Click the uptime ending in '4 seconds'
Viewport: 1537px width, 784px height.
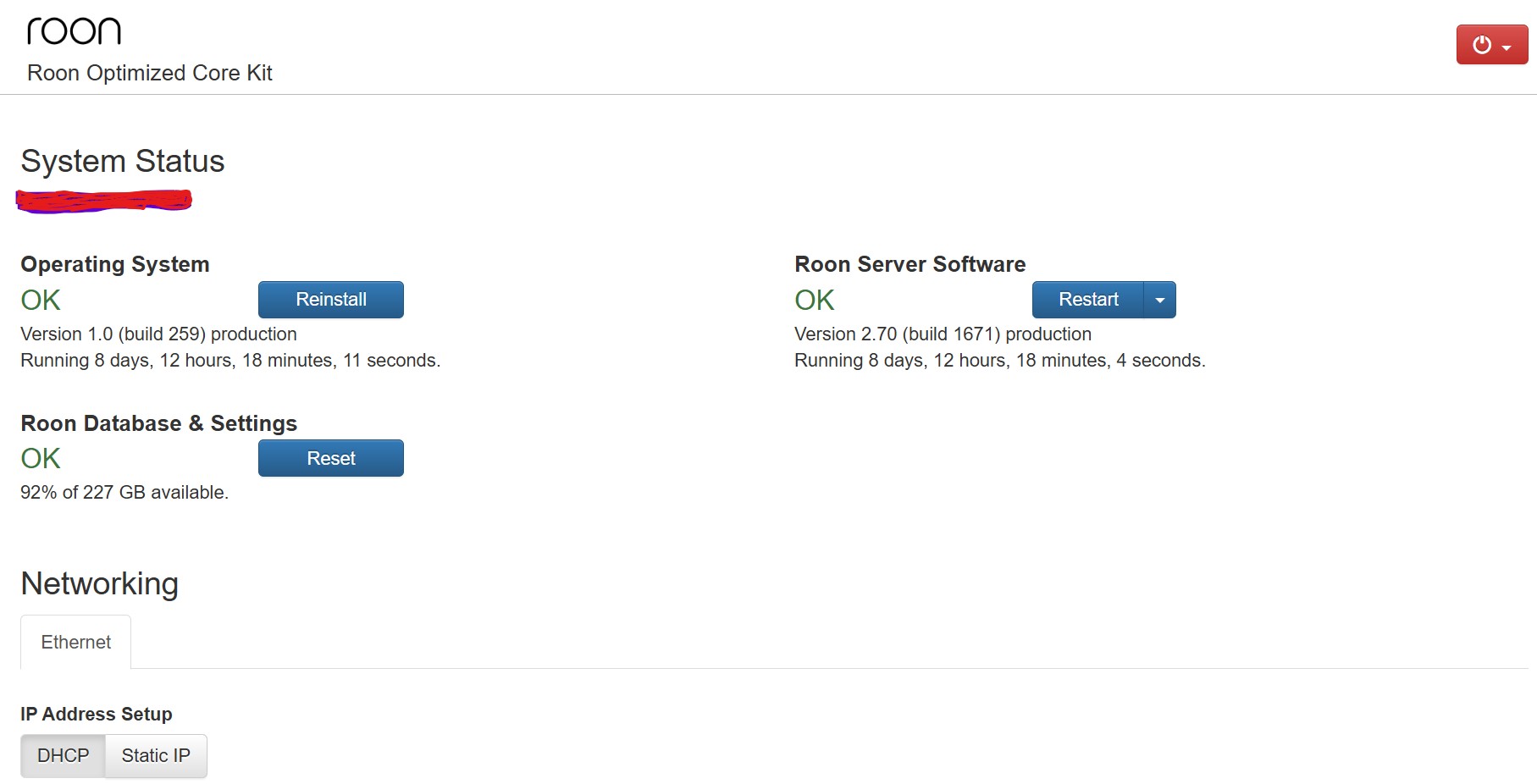coord(1000,360)
